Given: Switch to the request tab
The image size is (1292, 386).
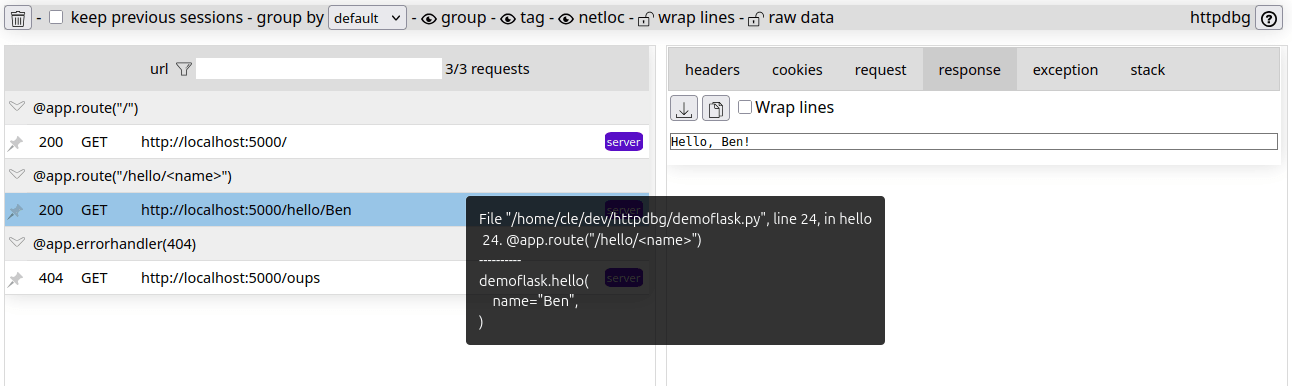Looking at the screenshot, I should click(x=880, y=70).
